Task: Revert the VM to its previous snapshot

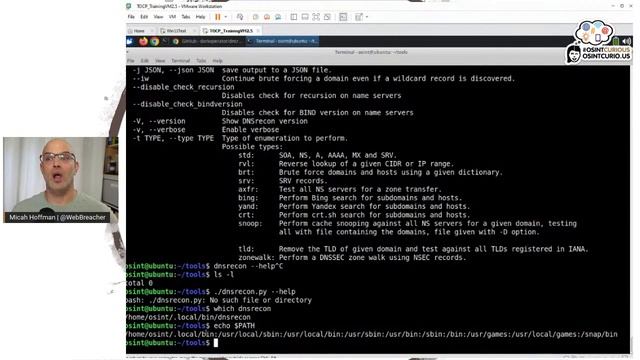Action: tap(267, 17)
